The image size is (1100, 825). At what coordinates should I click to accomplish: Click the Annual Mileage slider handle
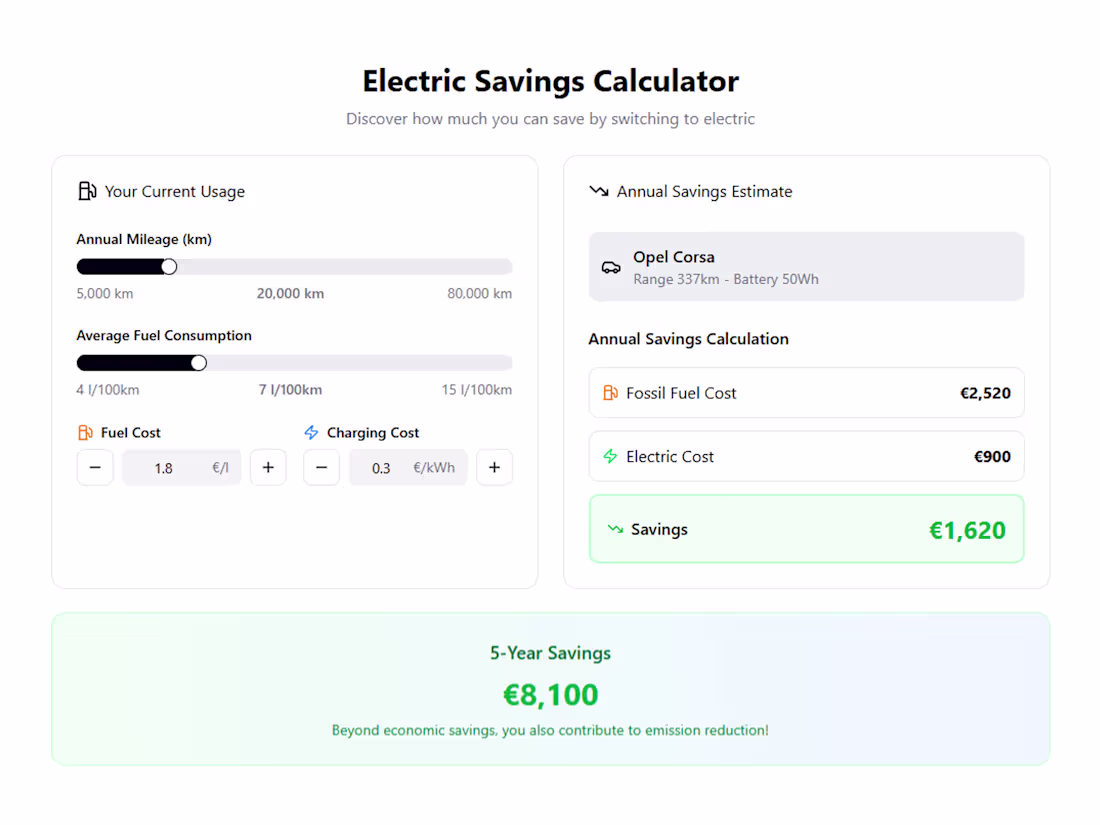(x=168, y=266)
